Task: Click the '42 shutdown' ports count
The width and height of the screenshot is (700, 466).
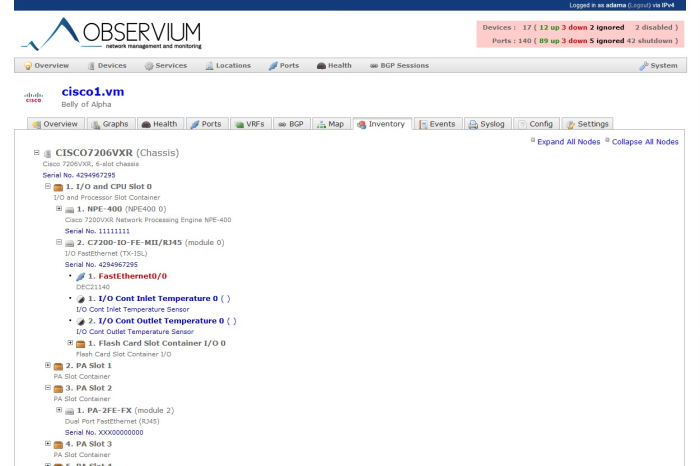Action: (x=649, y=41)
